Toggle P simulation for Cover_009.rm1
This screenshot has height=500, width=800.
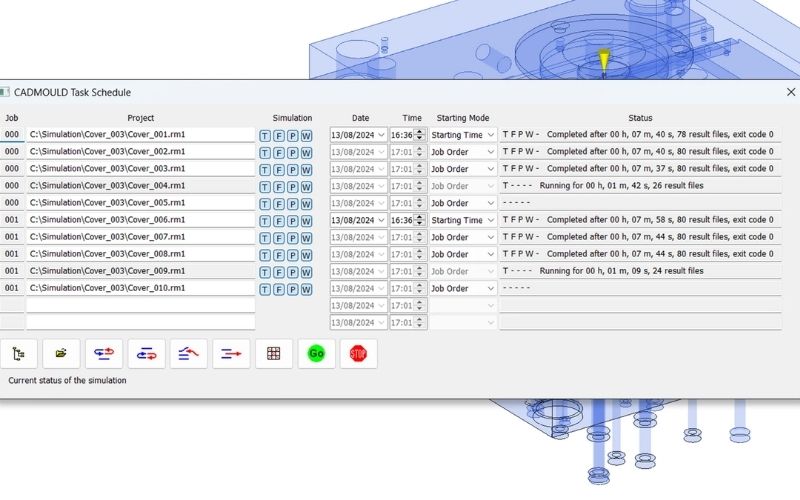pos(292,272)
